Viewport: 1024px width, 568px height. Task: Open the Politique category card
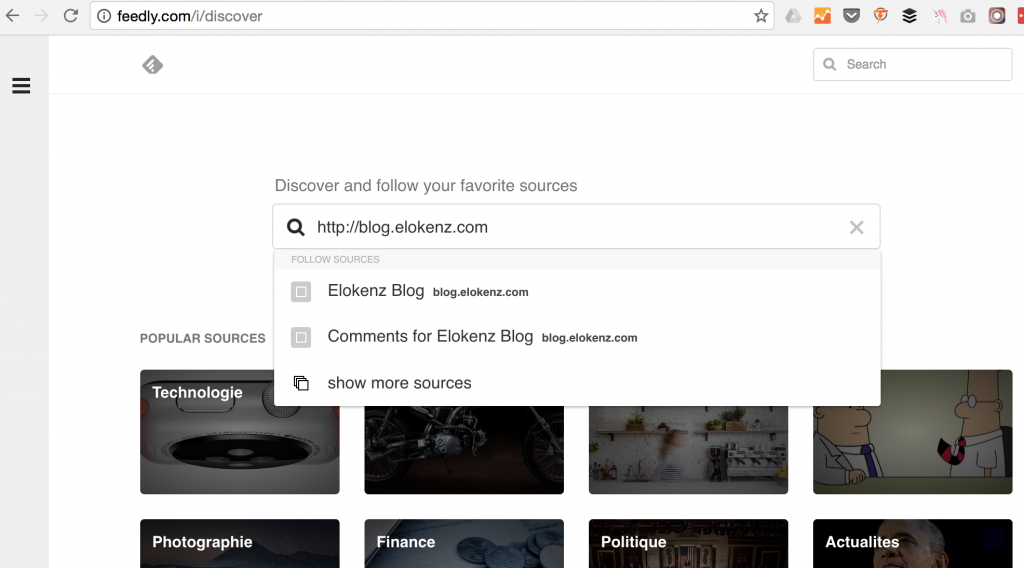(x=688, y=543)
